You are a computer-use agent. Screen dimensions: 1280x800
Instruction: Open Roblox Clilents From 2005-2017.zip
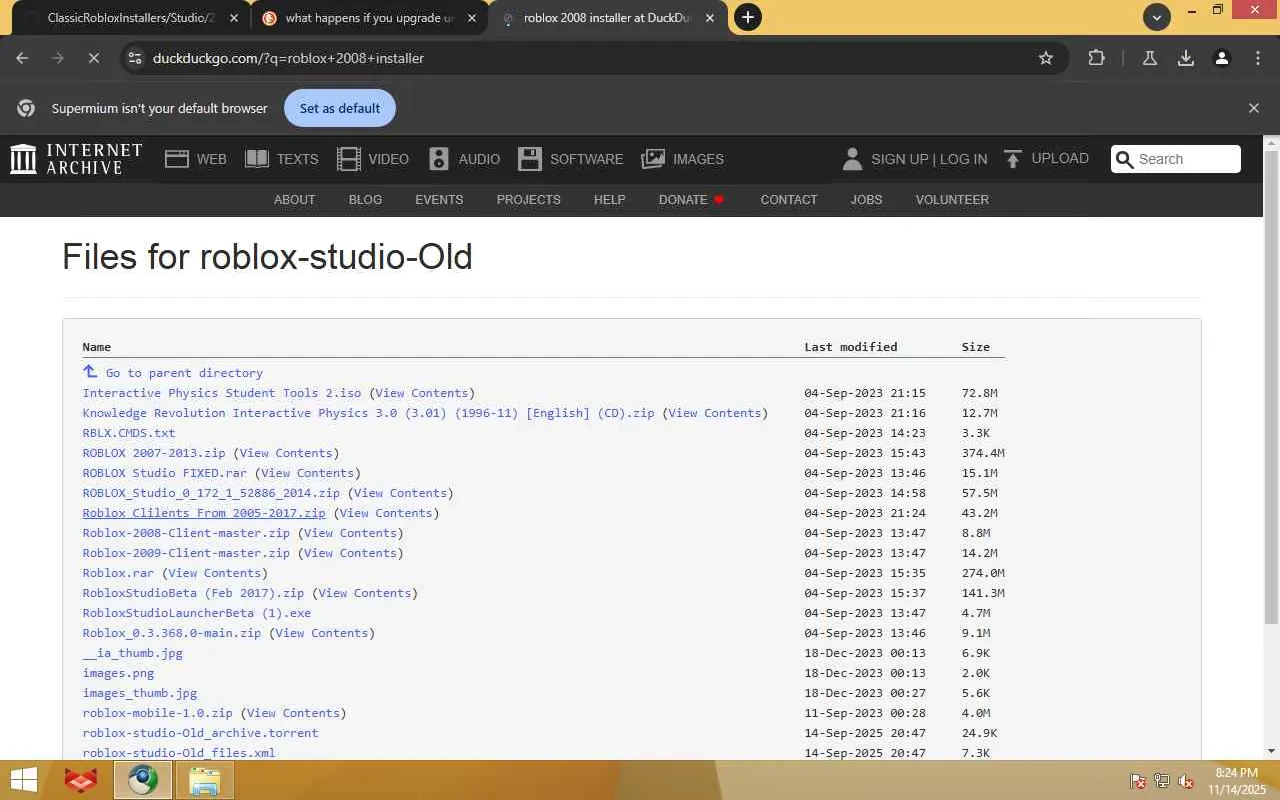point(204,513)
